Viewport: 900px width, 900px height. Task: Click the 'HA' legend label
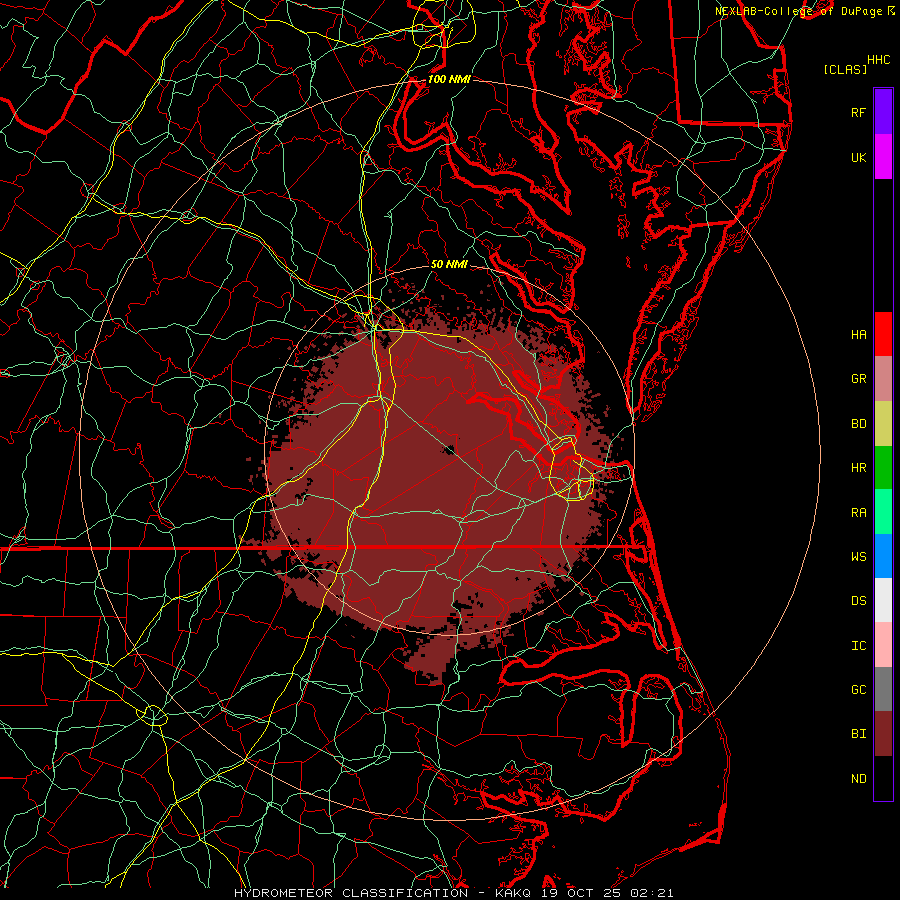[x=859, y=335]
